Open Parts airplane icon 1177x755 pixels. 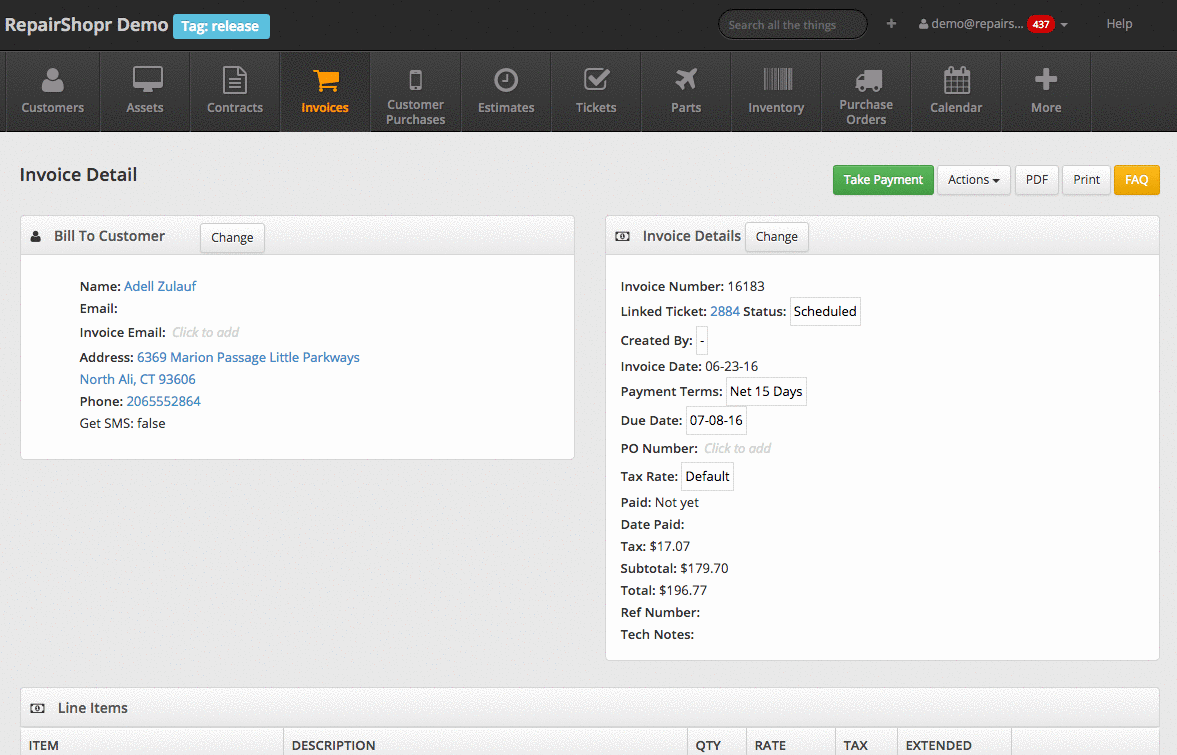pyautogui.click(x=686, y=80)
